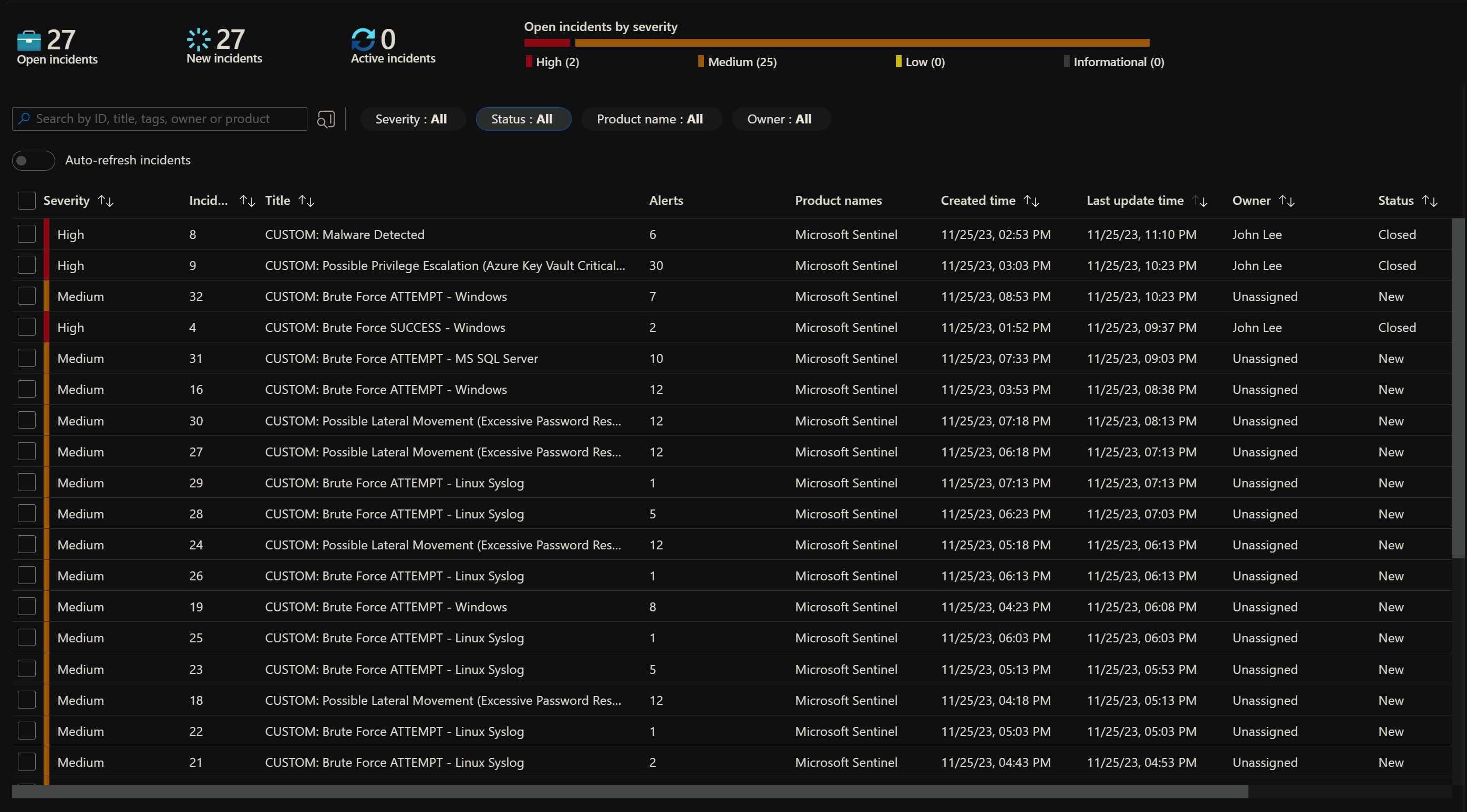This screenshot has height=812, width=1467.
Task: Open incident CUSTOM: Malware Detected
Action: 345,235
